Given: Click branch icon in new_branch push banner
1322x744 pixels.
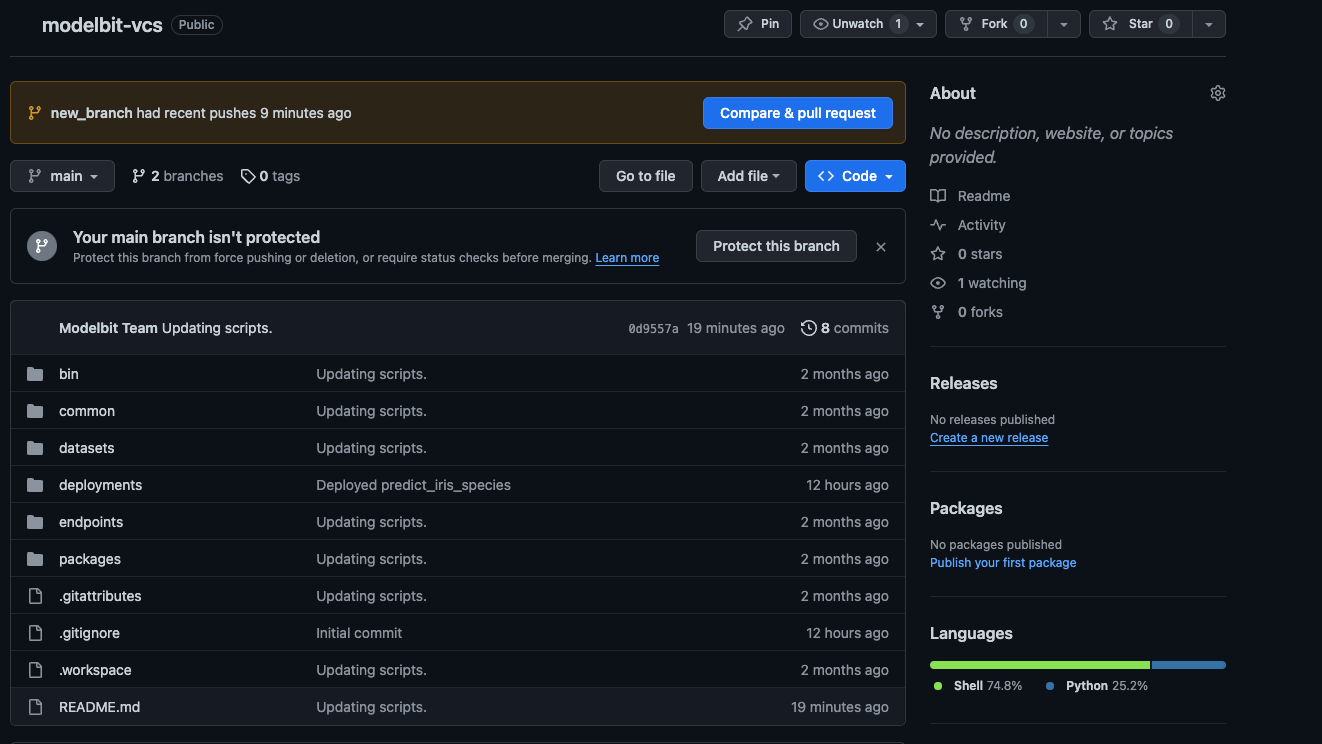Looking at the screenshot, I should point(35,113).
